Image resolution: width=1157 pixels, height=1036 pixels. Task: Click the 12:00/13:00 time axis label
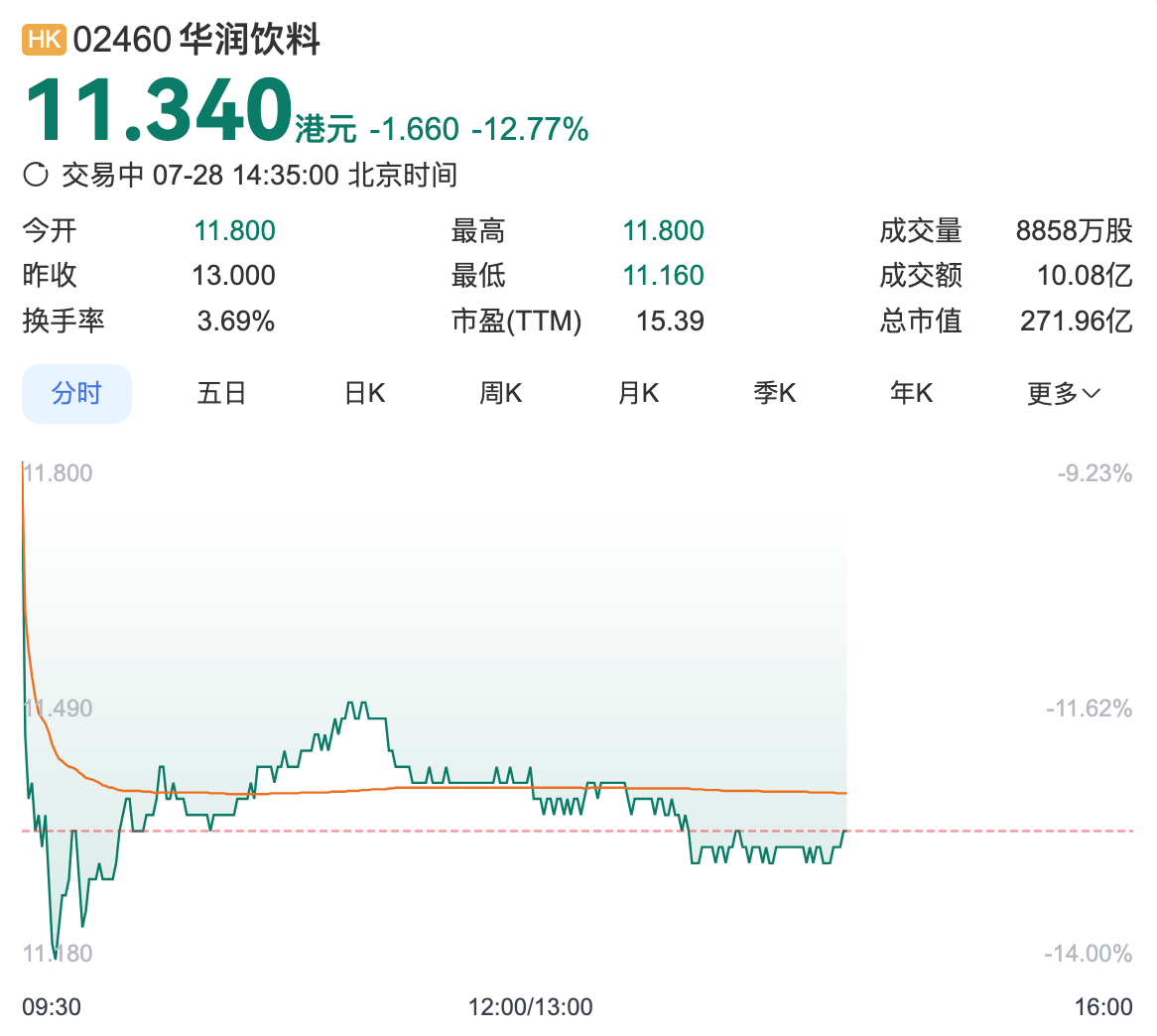tap(531, 1006)
